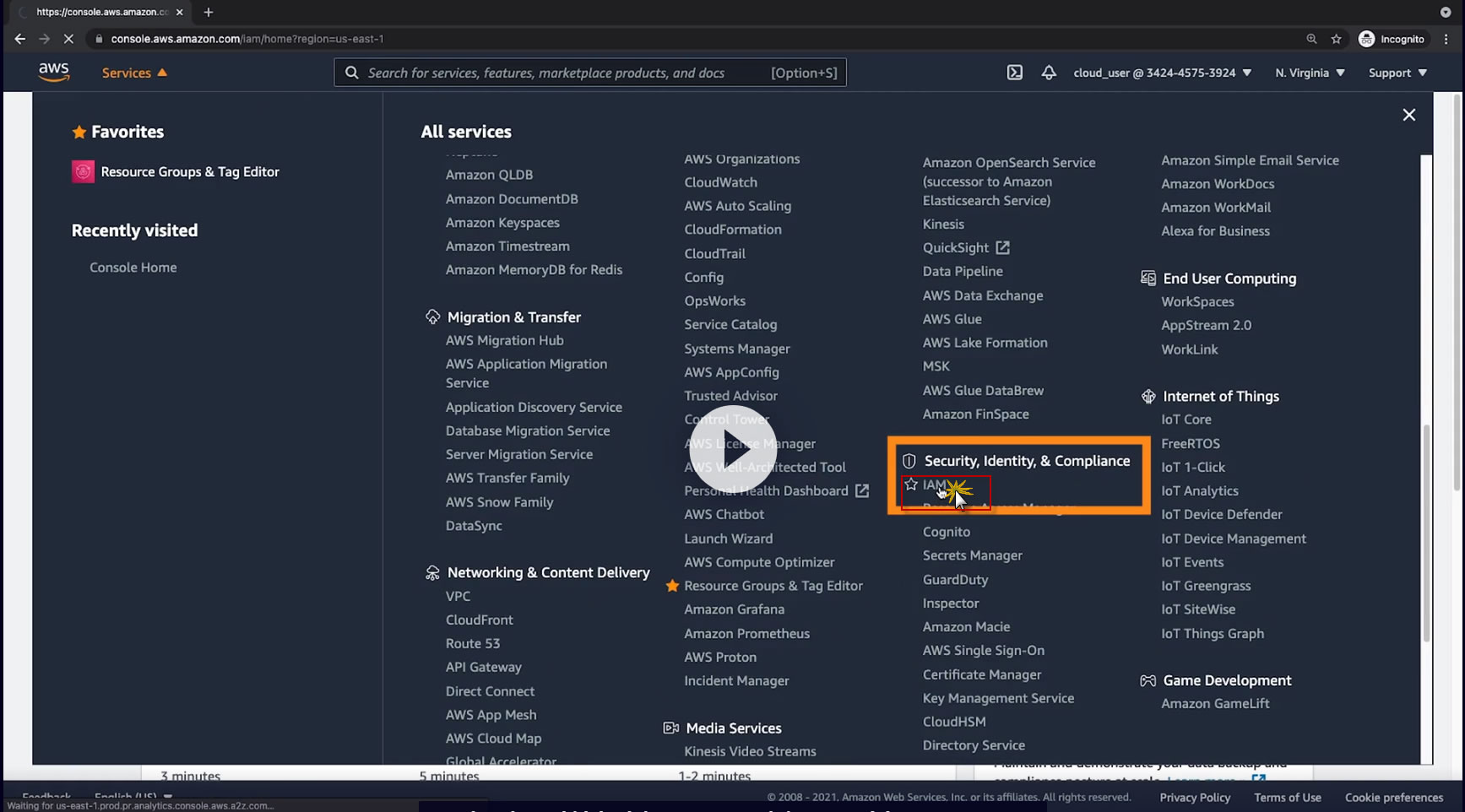
Task: Open a new browser tab
Action: coord(209,12)
